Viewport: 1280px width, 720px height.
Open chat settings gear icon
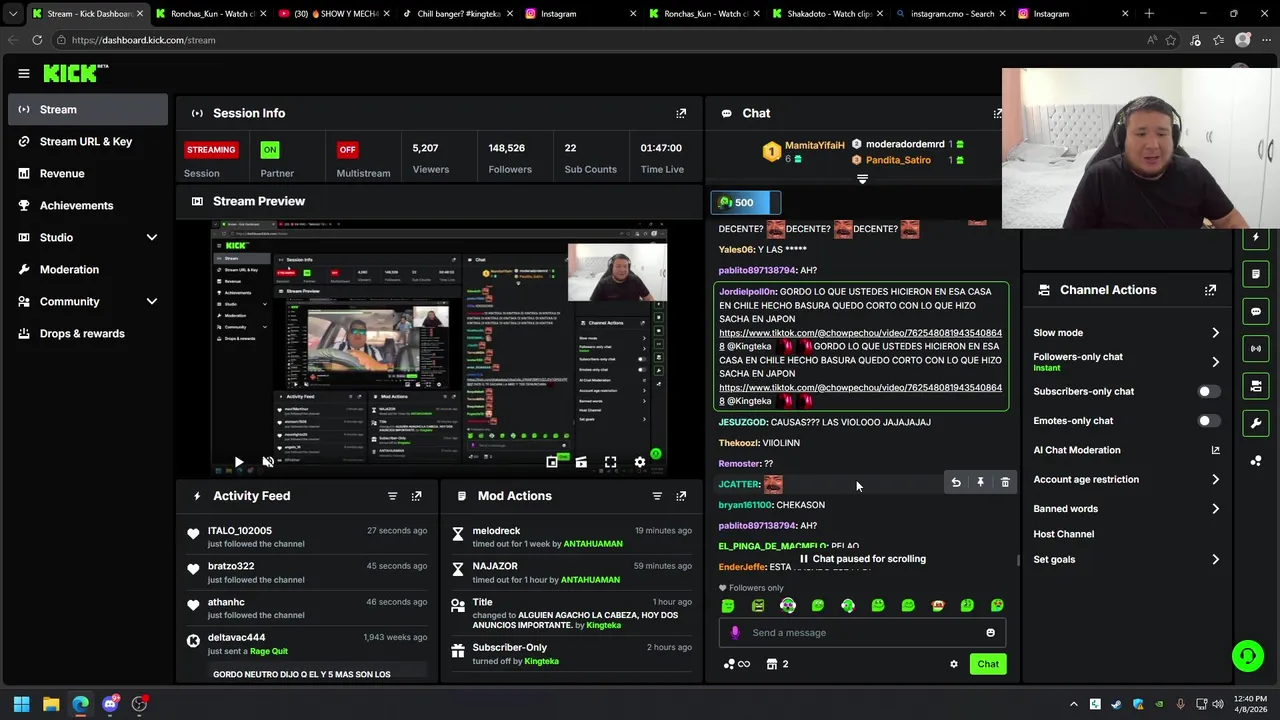(x=953, y=664)
